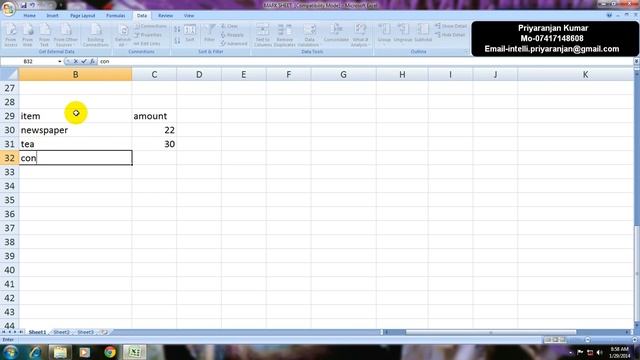Viewport: 640px width, 360px height.
Task: Open From Other Sources menu
Action: coord(65,35)
